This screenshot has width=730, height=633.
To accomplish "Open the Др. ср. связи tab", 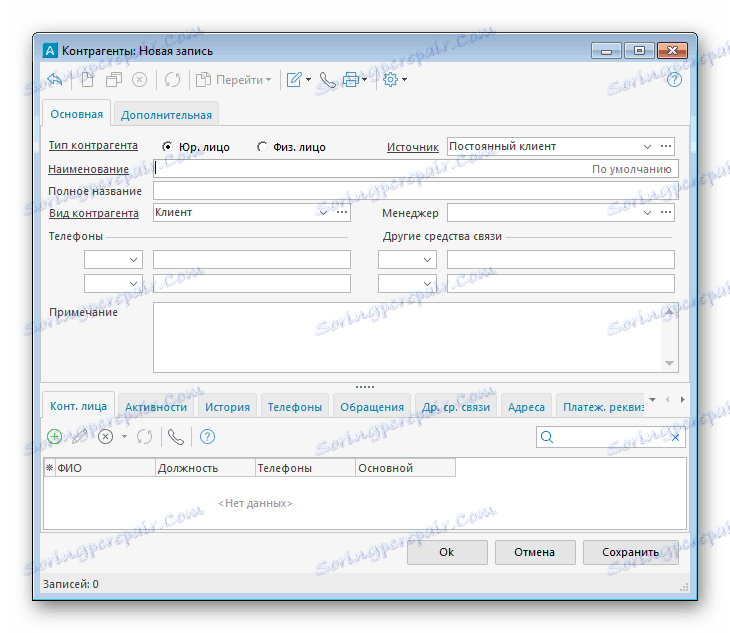I will [456, 407].
